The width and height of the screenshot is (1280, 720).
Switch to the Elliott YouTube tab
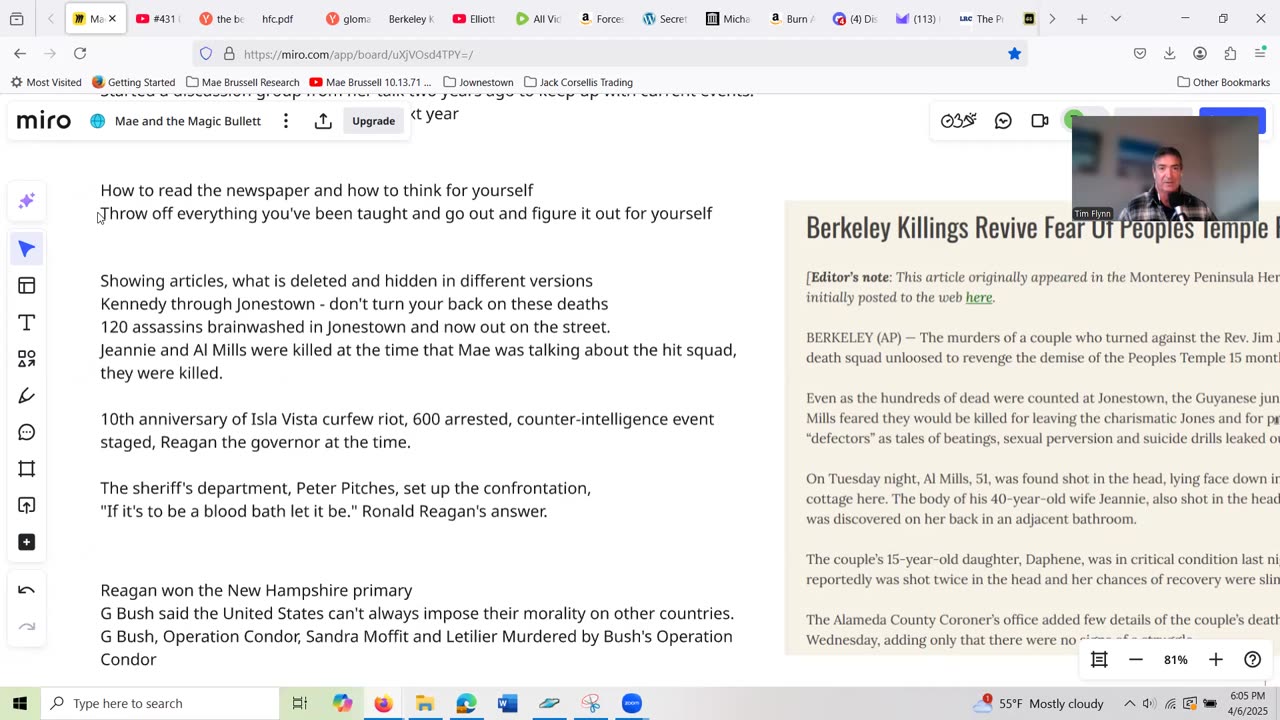(474, 19)
